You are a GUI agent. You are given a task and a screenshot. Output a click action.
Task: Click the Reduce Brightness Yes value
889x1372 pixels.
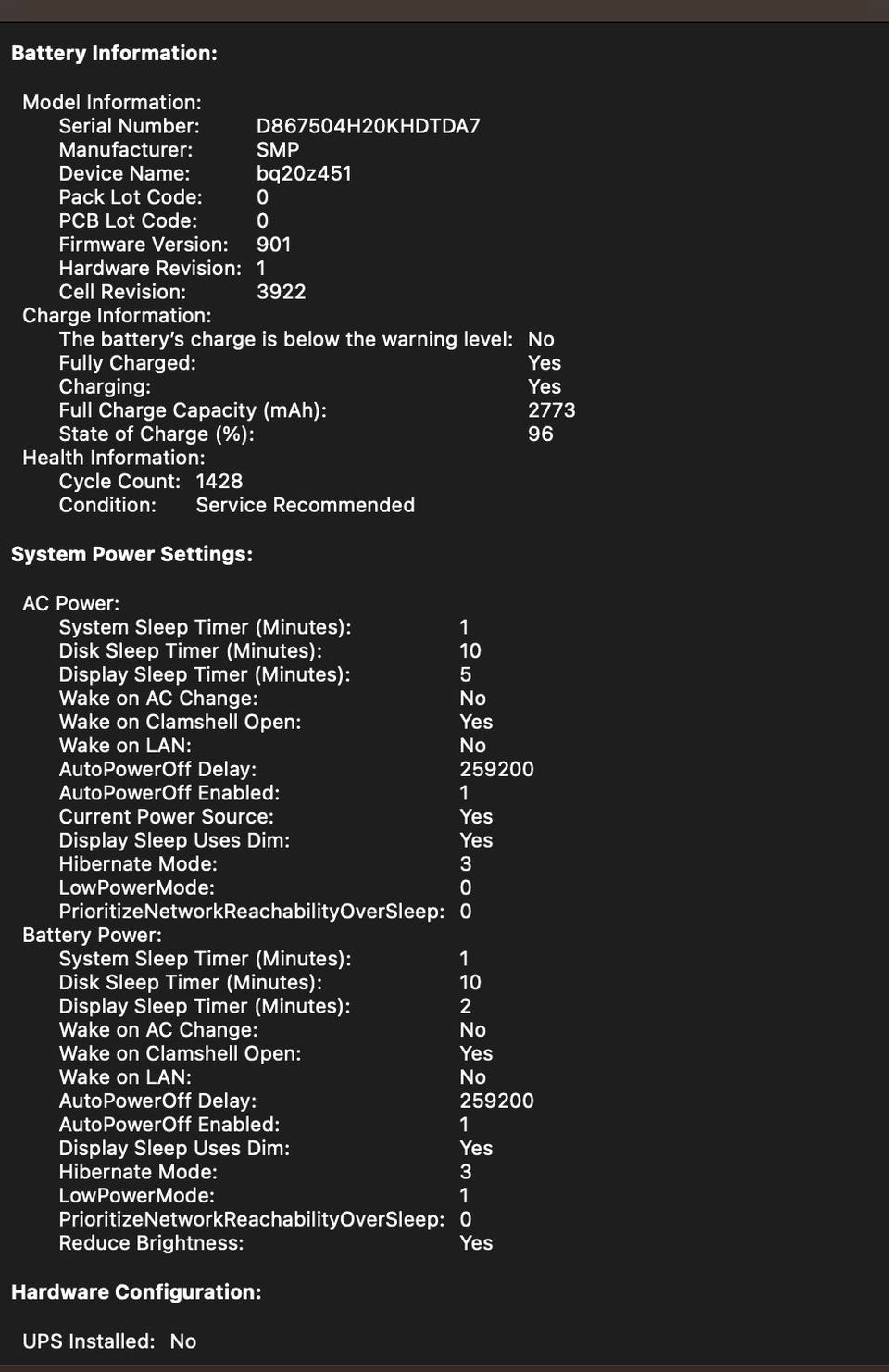pos(477,1243)
